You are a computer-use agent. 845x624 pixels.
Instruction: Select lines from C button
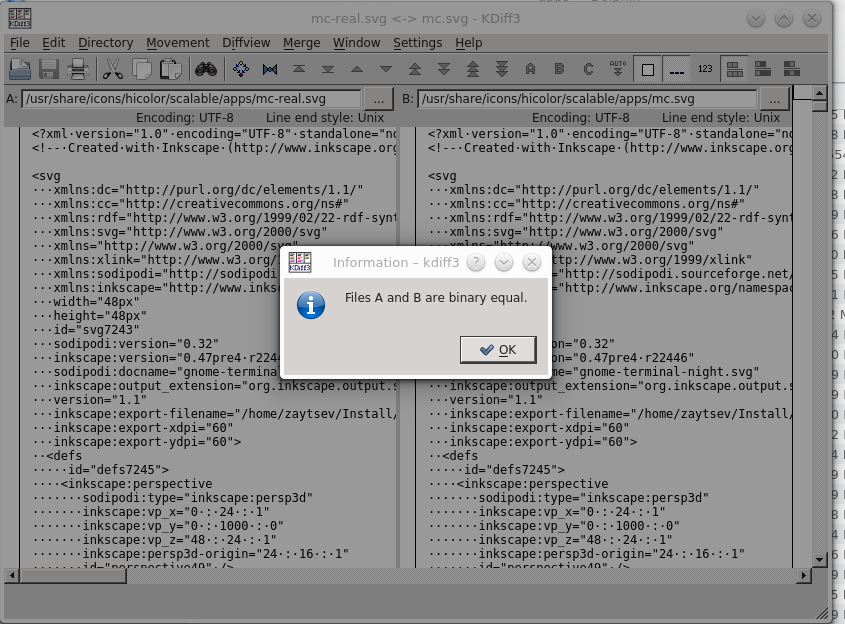click(588, 69)
